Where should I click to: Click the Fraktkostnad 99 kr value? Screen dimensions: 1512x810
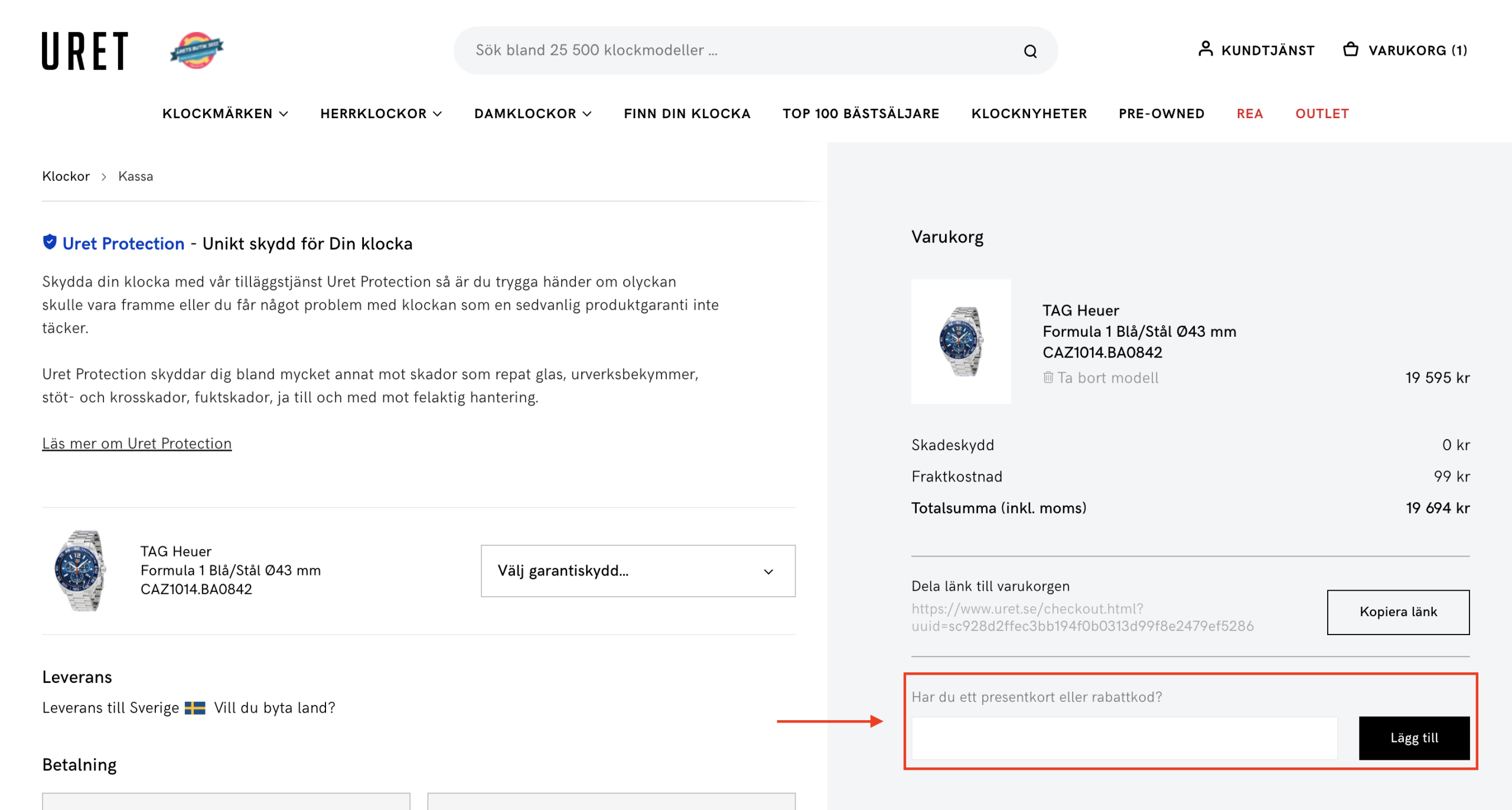(1451, 476)
